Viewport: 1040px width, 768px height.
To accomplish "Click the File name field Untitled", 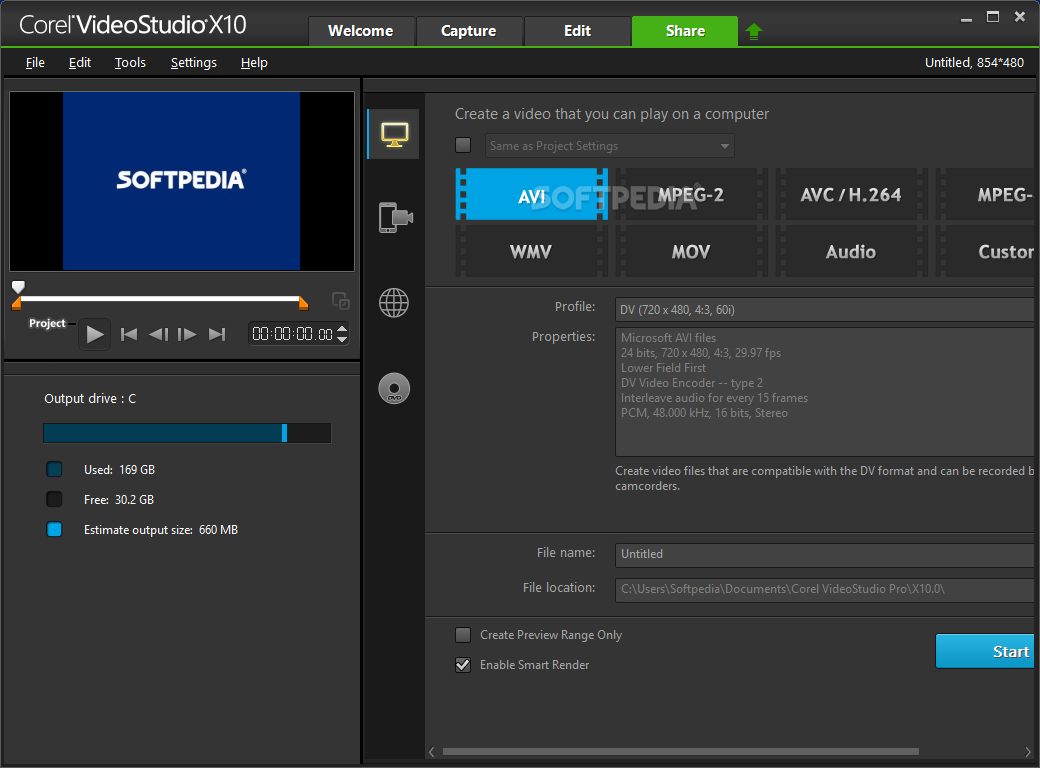I will 825,554.
